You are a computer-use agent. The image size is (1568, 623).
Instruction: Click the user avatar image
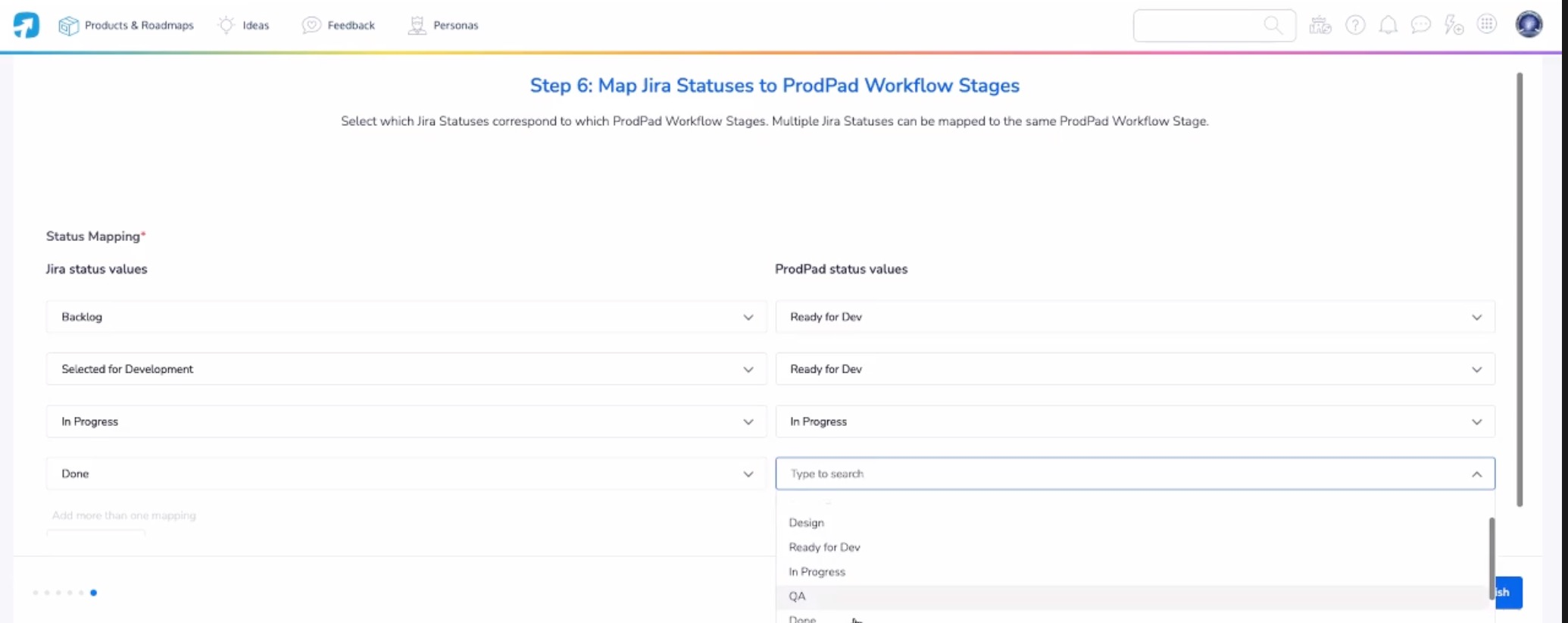(x=1529, y=24)
